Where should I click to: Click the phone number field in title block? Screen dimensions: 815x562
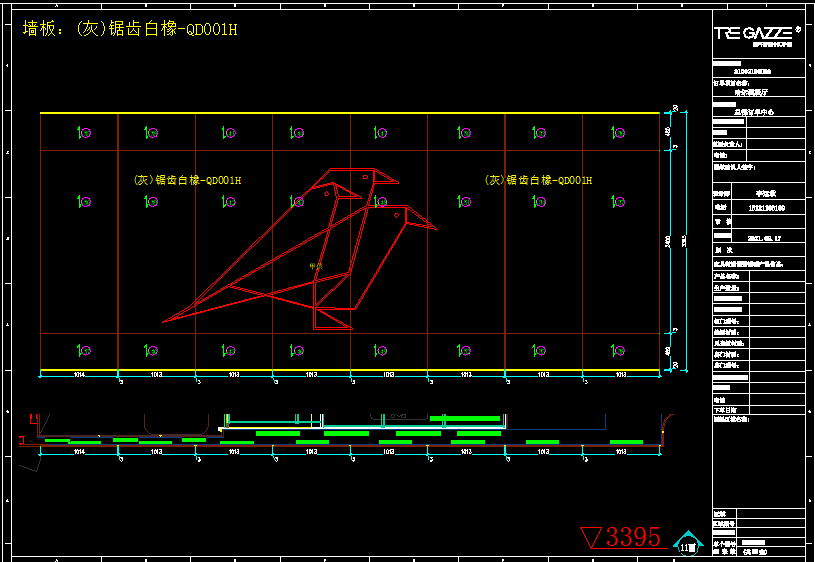766,207
